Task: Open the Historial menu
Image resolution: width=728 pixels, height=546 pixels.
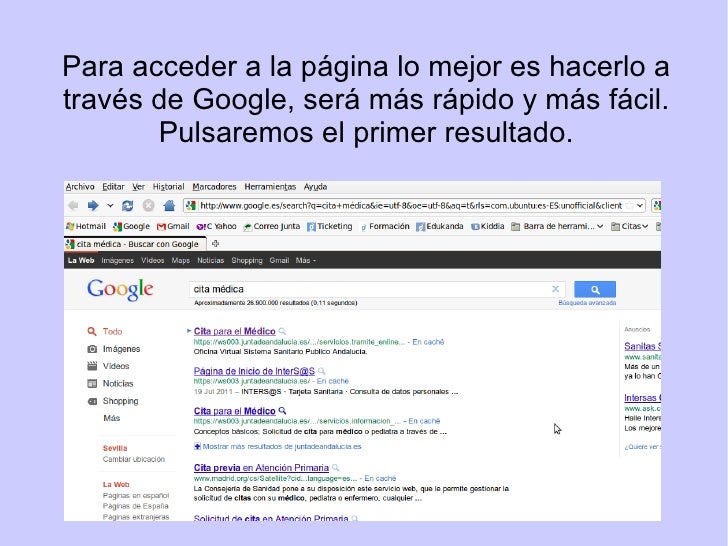Action: click(169, 187)
